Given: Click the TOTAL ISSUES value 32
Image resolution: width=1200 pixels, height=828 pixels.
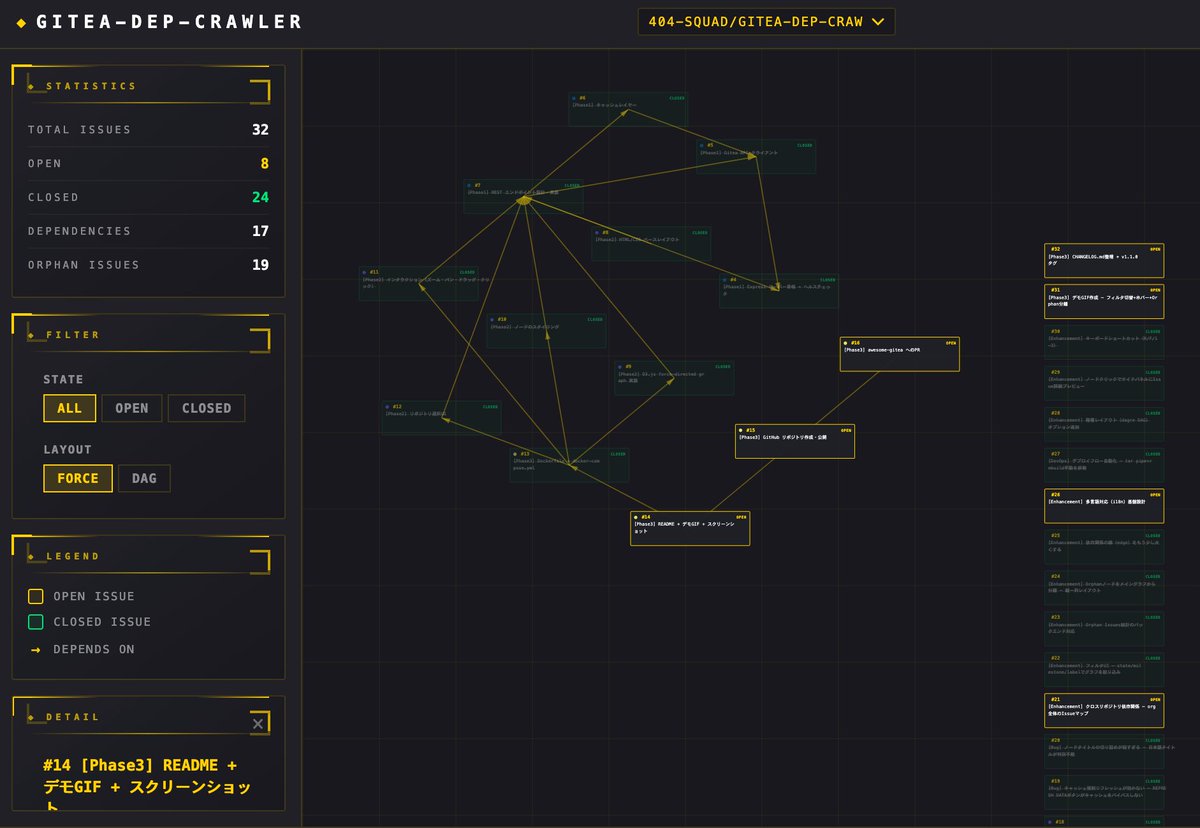Looking at the screenshot, I should tap(260, 130).
